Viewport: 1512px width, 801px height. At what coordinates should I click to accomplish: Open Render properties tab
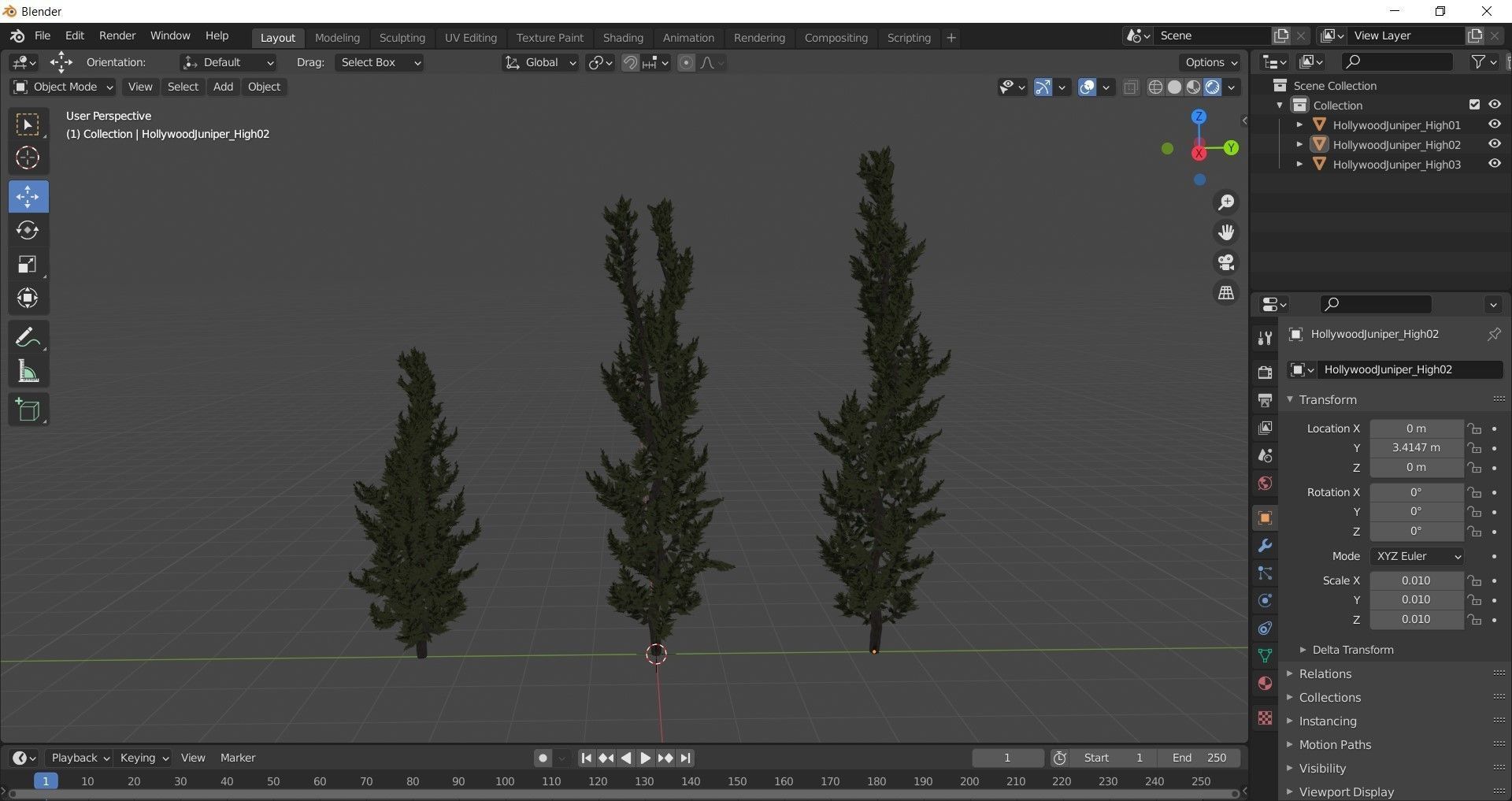1265,373
